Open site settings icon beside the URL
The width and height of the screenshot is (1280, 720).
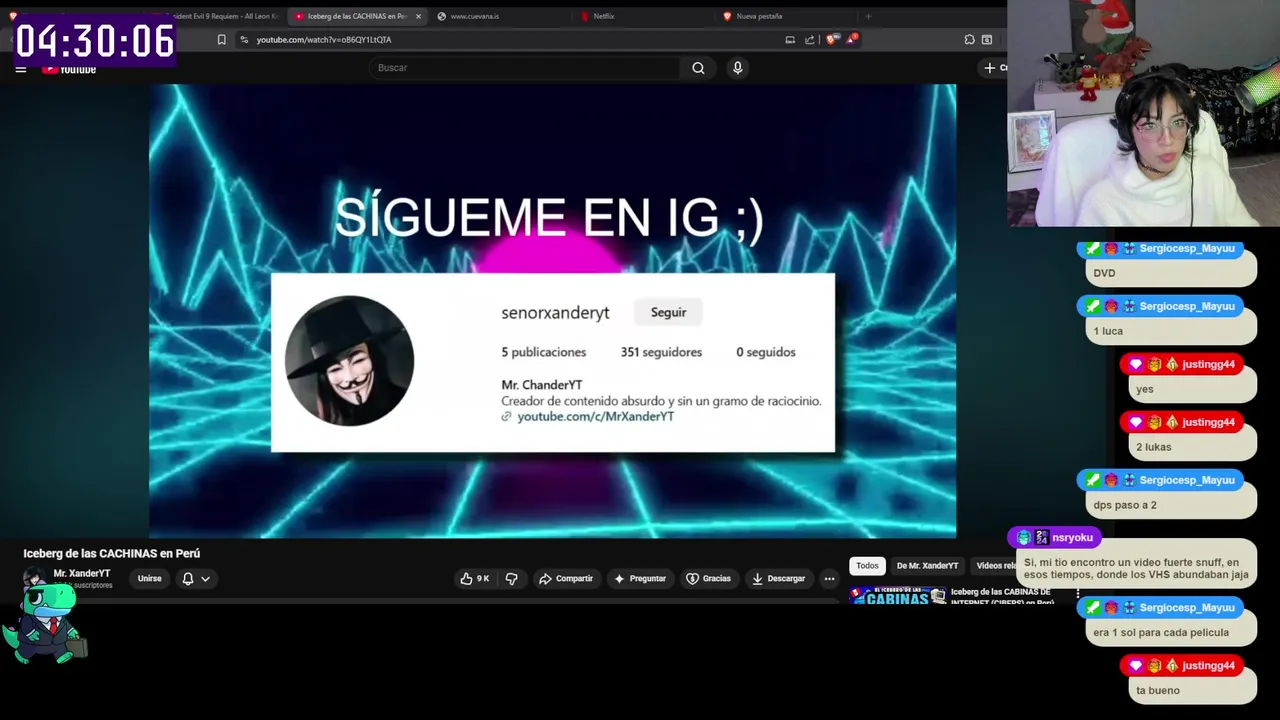pos(244,40)
